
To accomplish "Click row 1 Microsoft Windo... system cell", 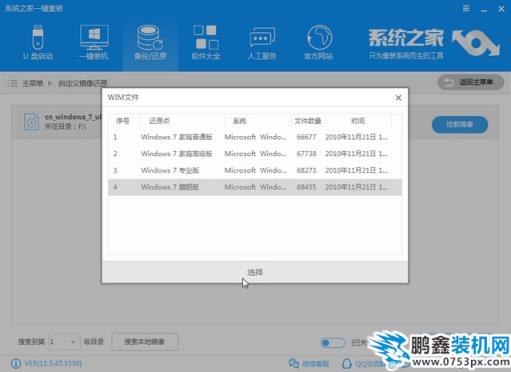I will [x=255, y=137].
